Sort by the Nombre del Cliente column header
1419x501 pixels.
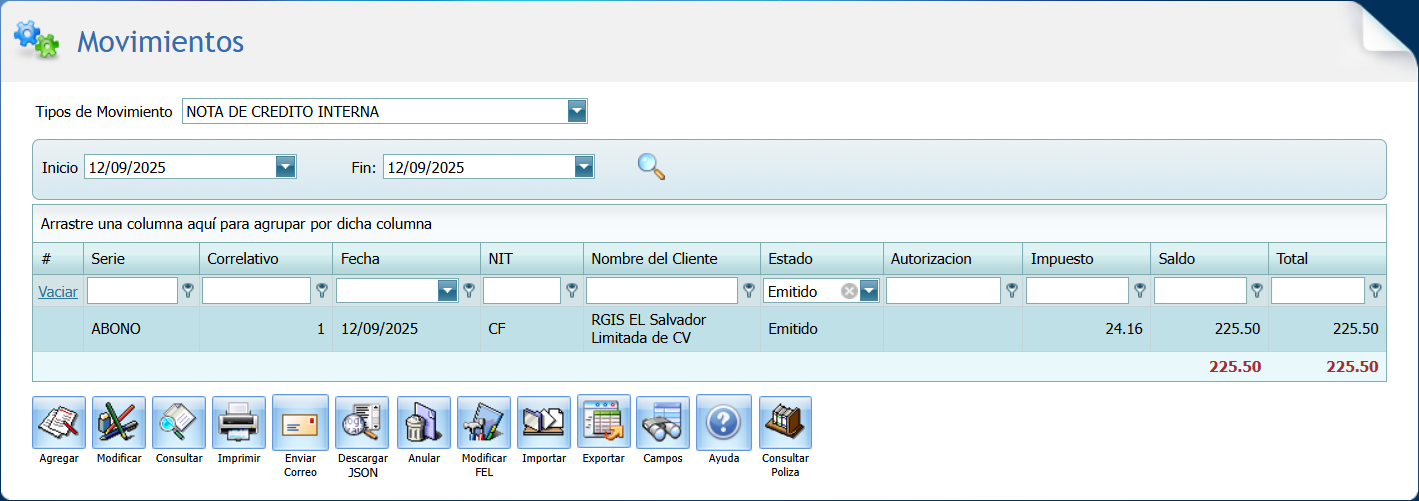(654, 259)
